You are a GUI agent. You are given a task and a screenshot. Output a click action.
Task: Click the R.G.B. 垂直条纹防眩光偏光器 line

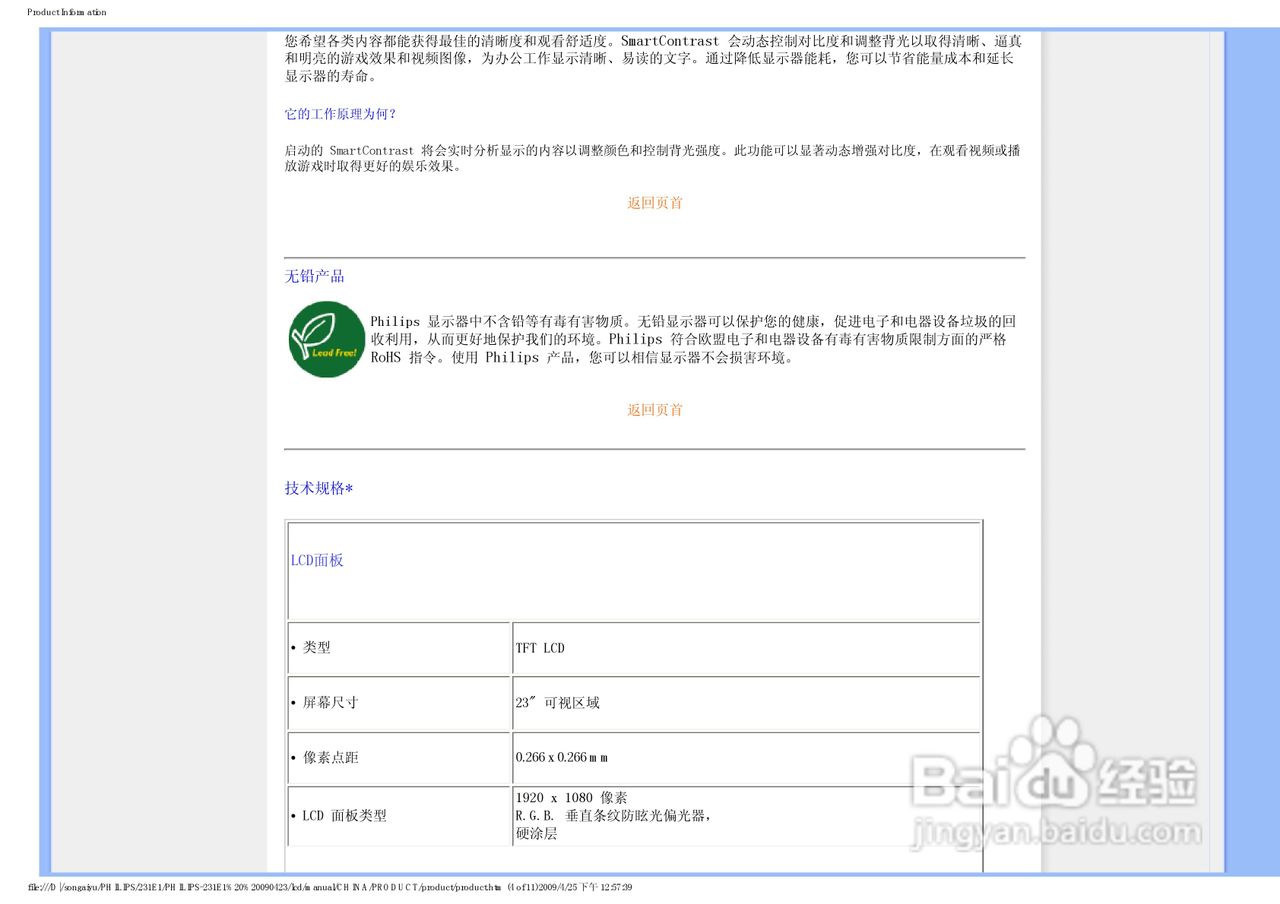pyautogui.click(x=614, y=816)
